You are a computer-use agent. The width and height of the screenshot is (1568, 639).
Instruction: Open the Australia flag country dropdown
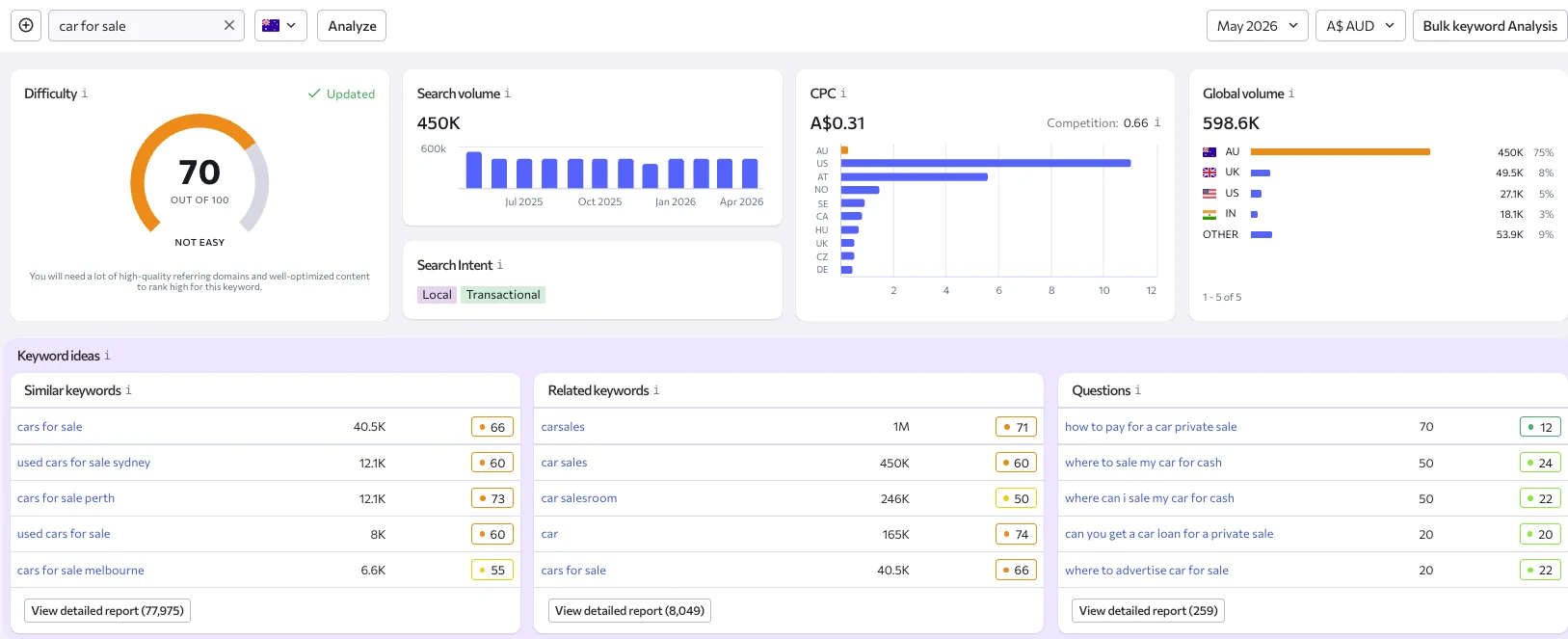(280, 26)
